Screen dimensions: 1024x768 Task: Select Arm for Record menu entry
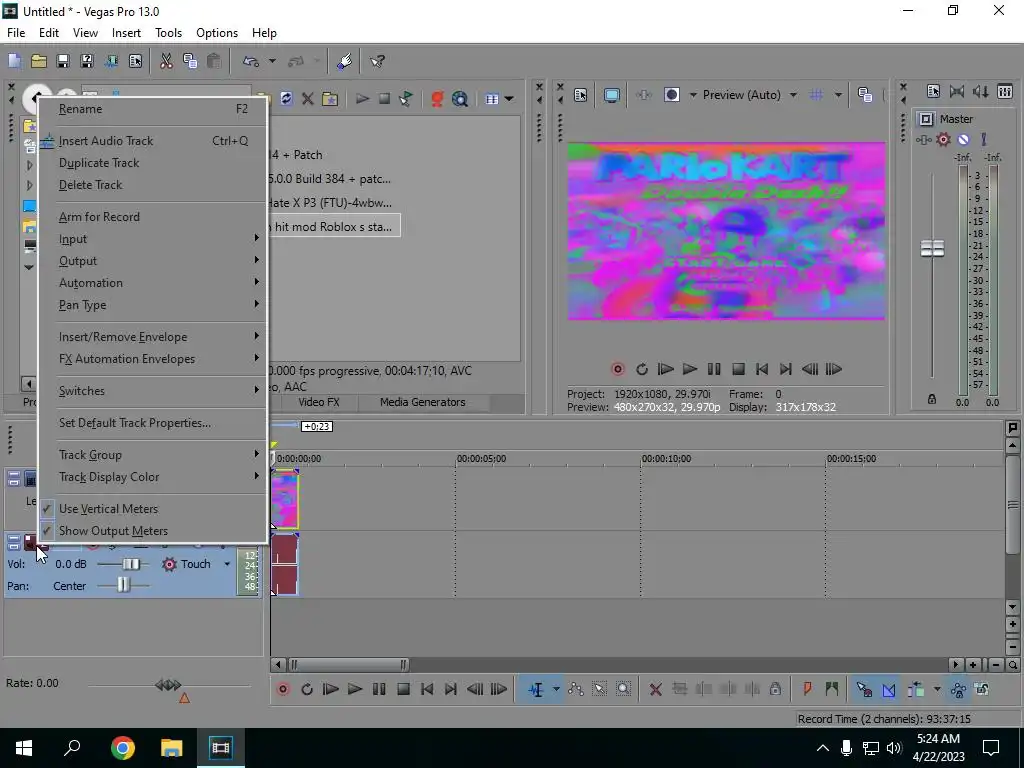pos(153,217)
